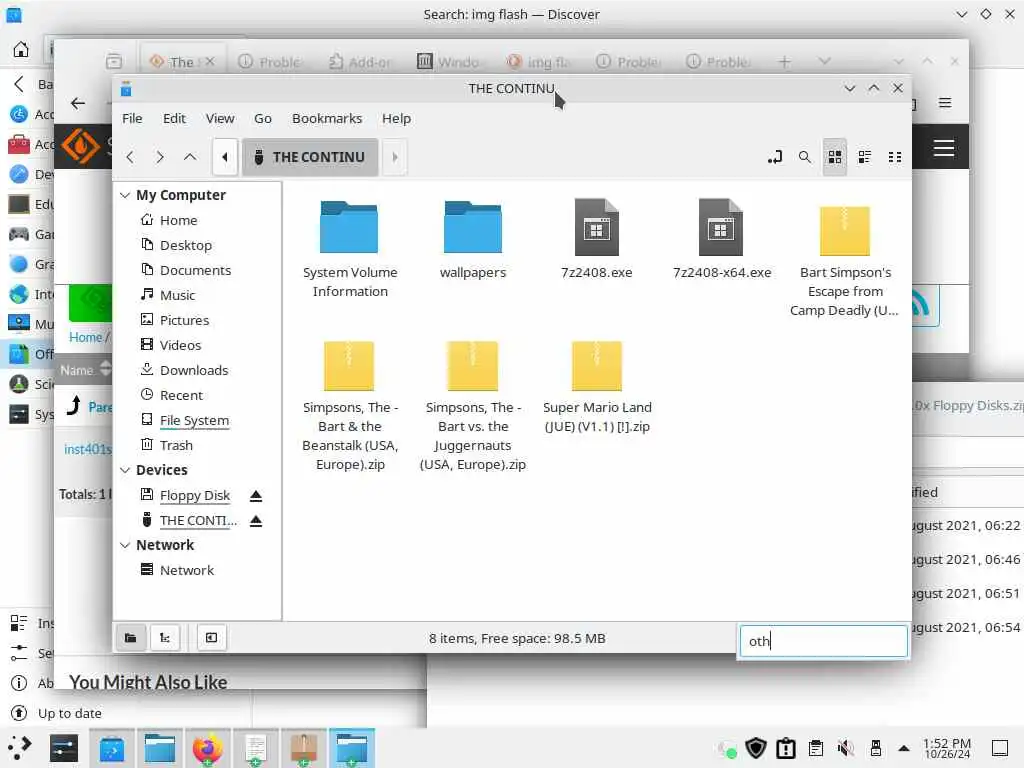The image size is (1024, 768).
Task: Collapse Network section in sidebar
Action: point(125,545)
